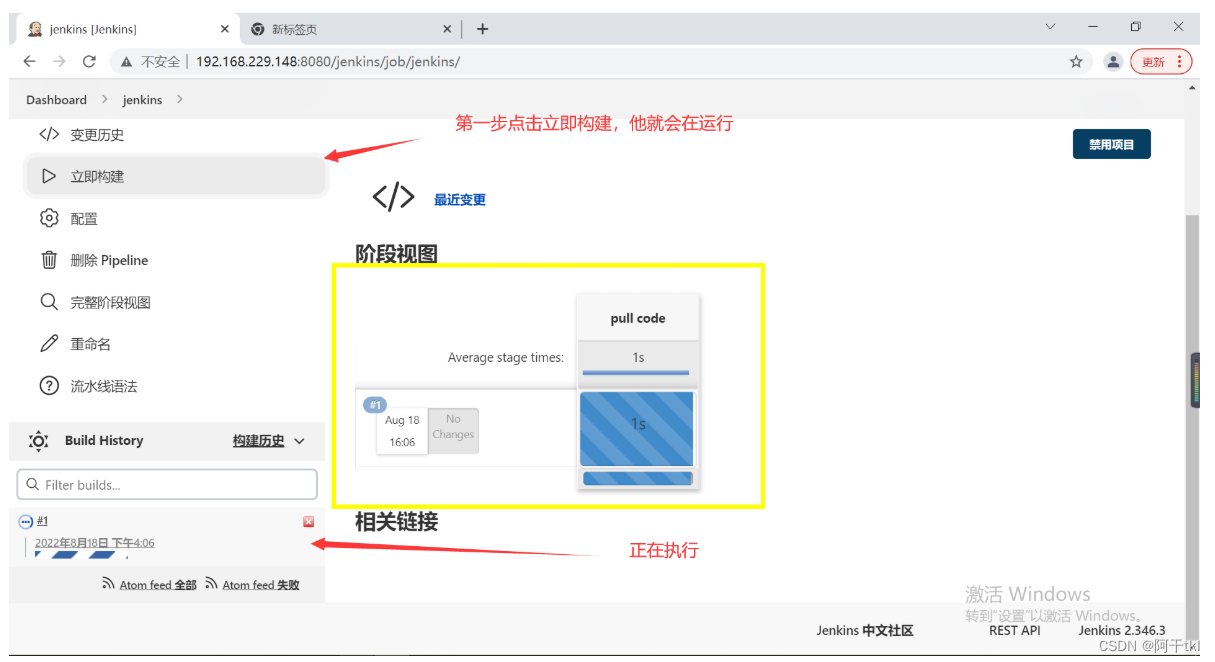Screen dimensions: 1215x662
Task: Open the 完整阶段视图 magnifier icon
Action: 49,302
